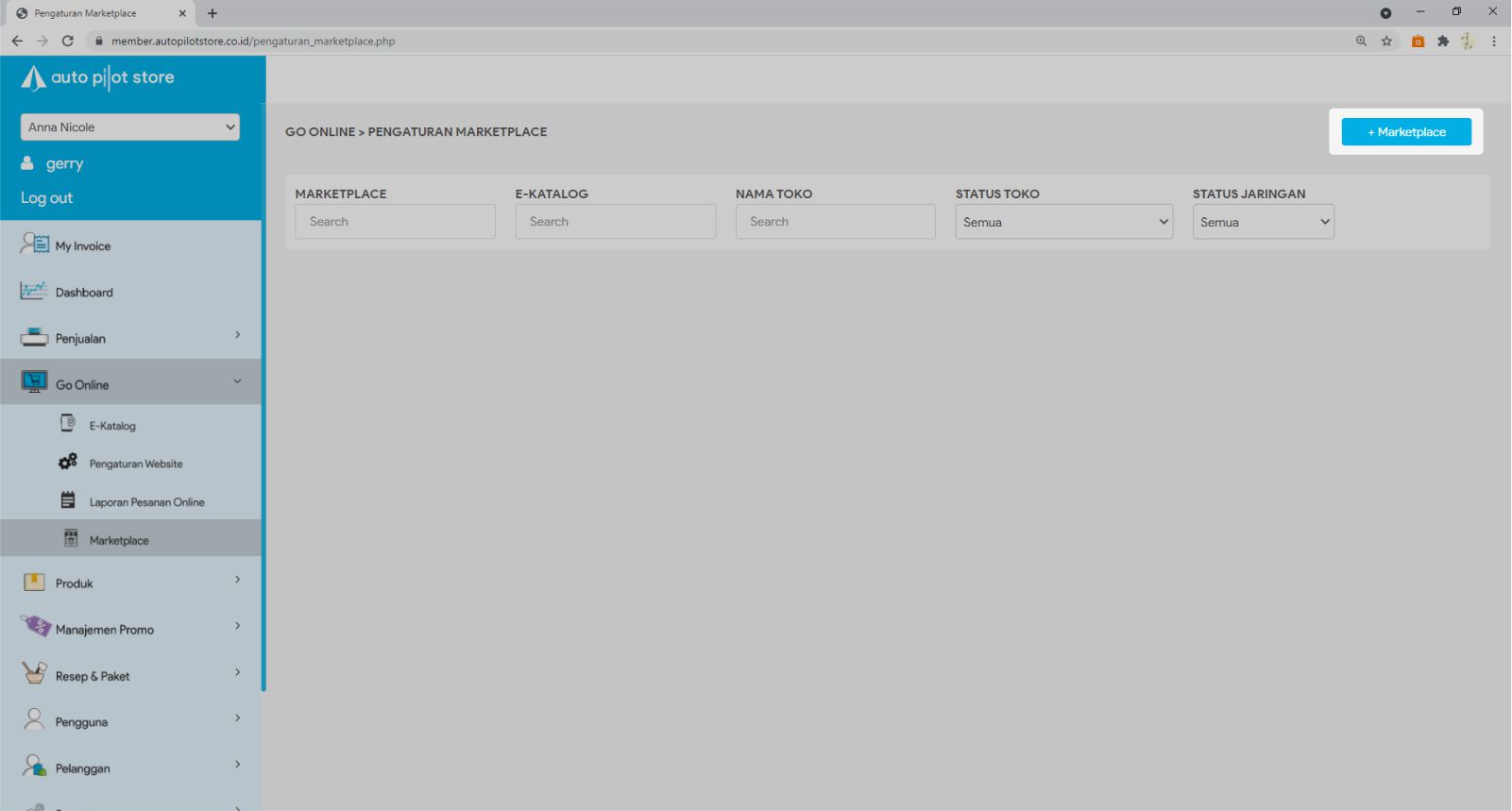Screen dimensions: 1512x811
Task: Click the Produk box icon
Action: tap(34, 583)
